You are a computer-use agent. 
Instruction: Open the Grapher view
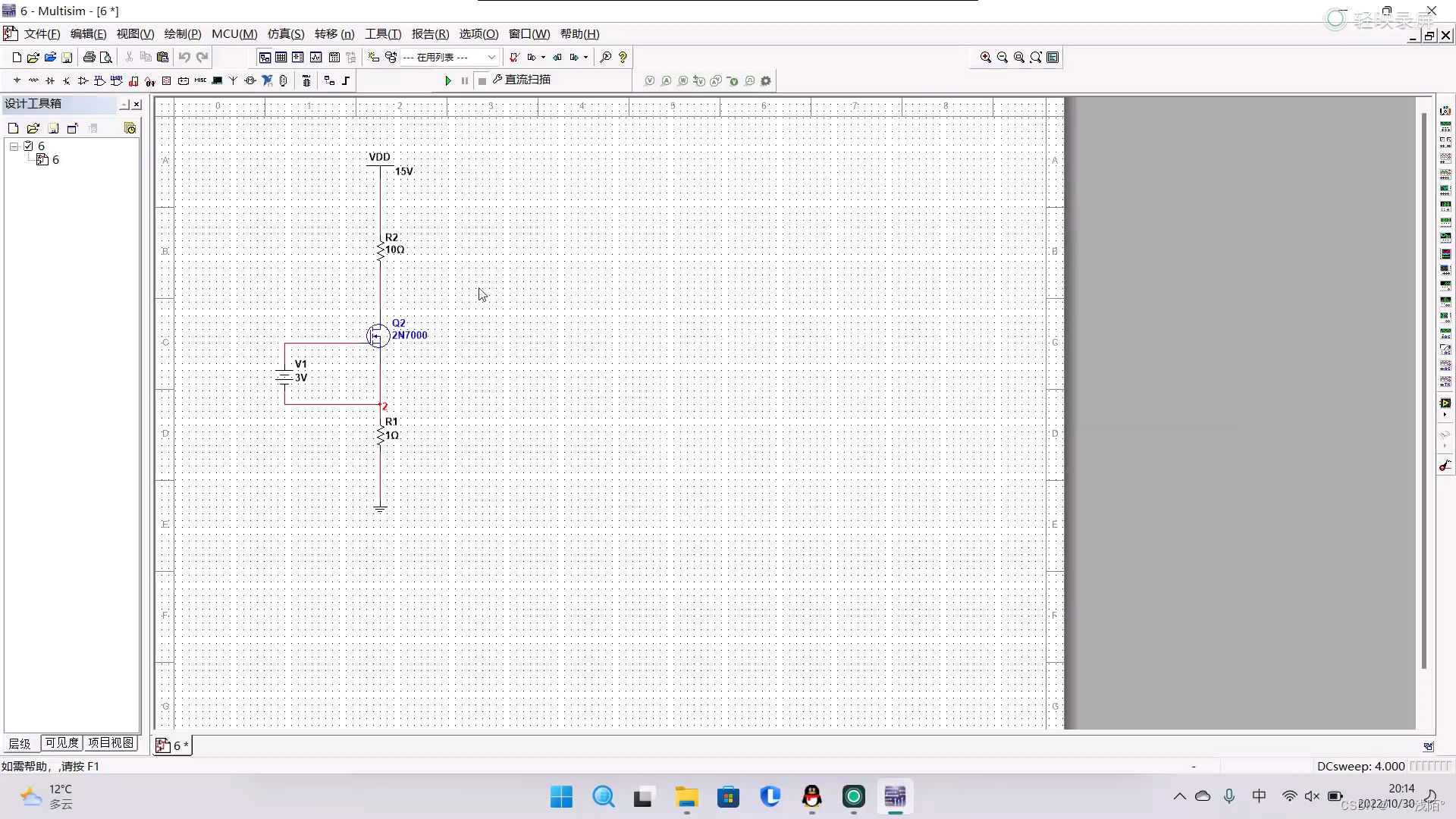point(315,57)
